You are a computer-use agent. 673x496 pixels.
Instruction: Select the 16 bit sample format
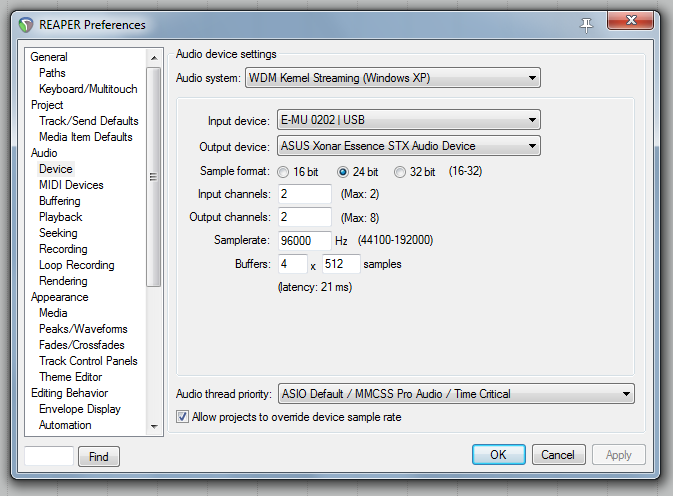pos(283,172)
